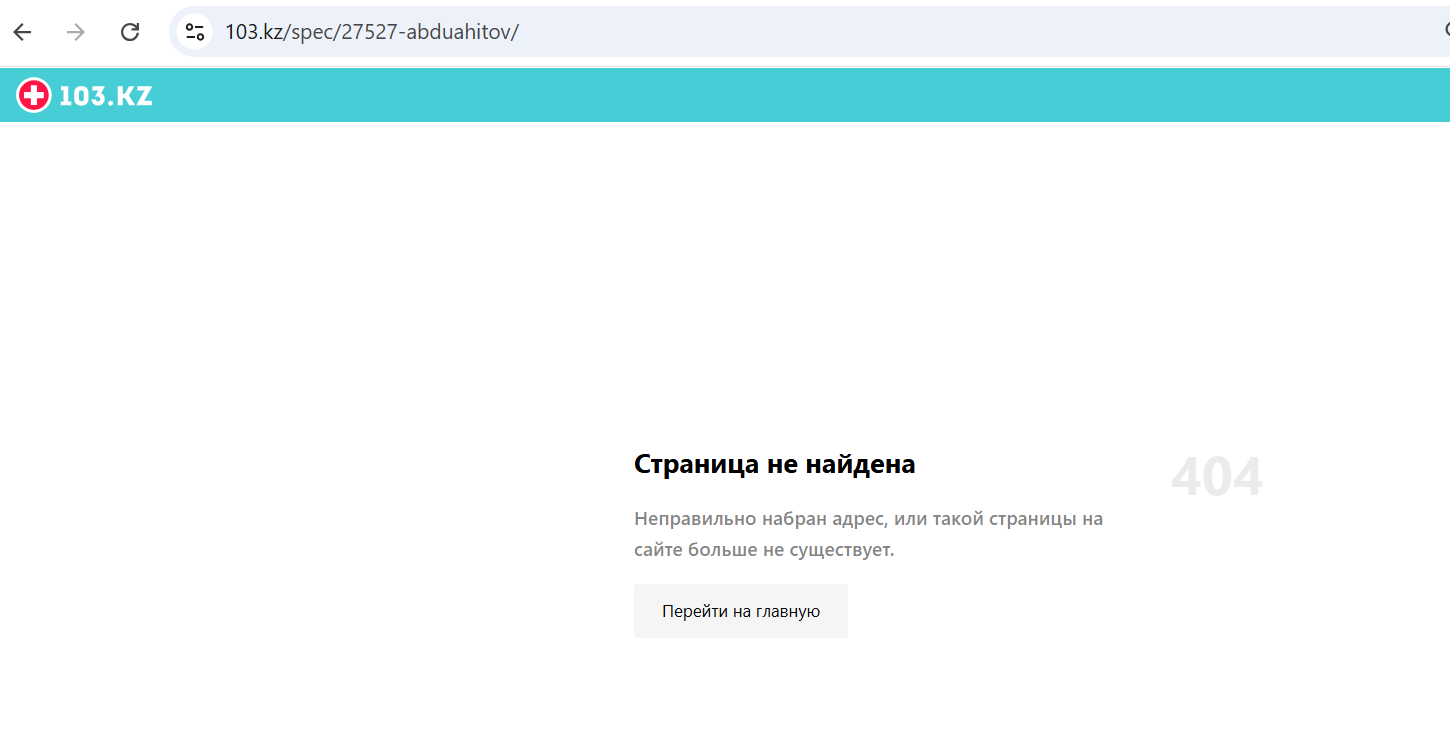The height and width of the screenshot is (732, 1450).
Task: Click the "Перейти на главную" button
Action: pyautogui.click(x=741, y=611)
